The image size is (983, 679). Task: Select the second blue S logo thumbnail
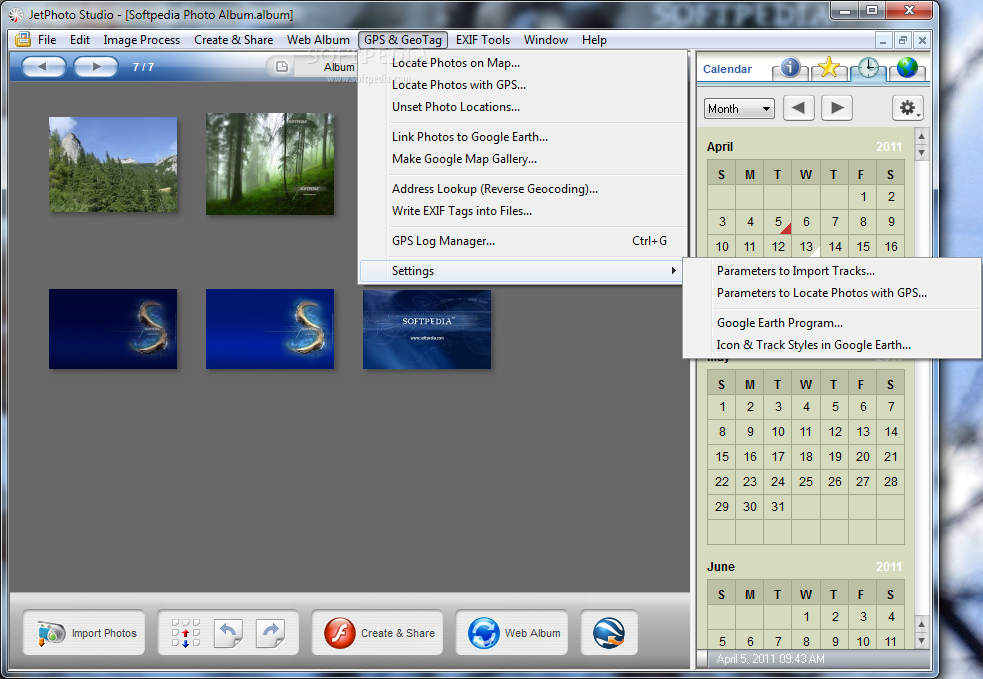point(270,329)
